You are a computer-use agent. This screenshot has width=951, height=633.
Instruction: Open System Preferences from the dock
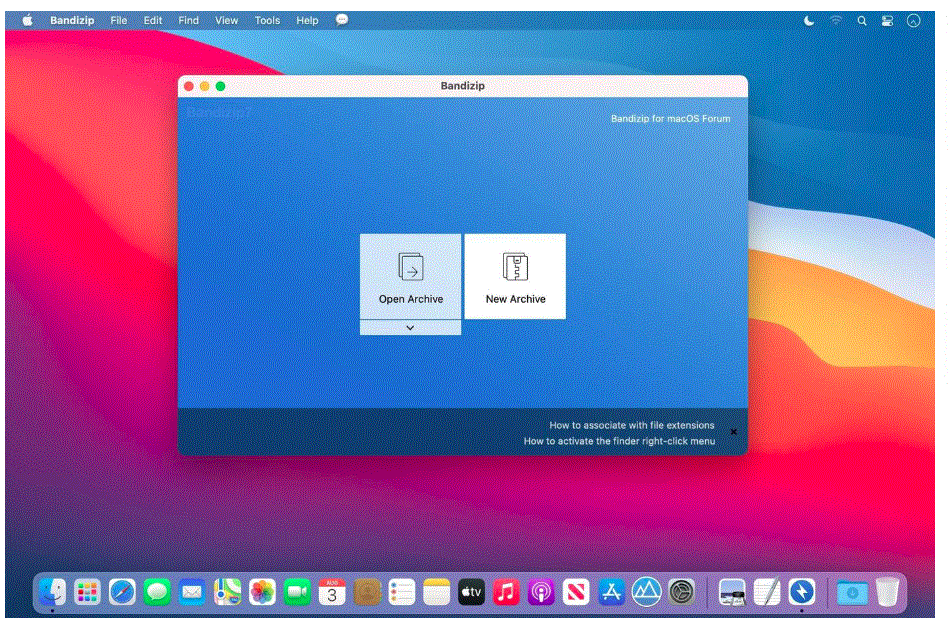pyautogui.click(x=682, y=592)
